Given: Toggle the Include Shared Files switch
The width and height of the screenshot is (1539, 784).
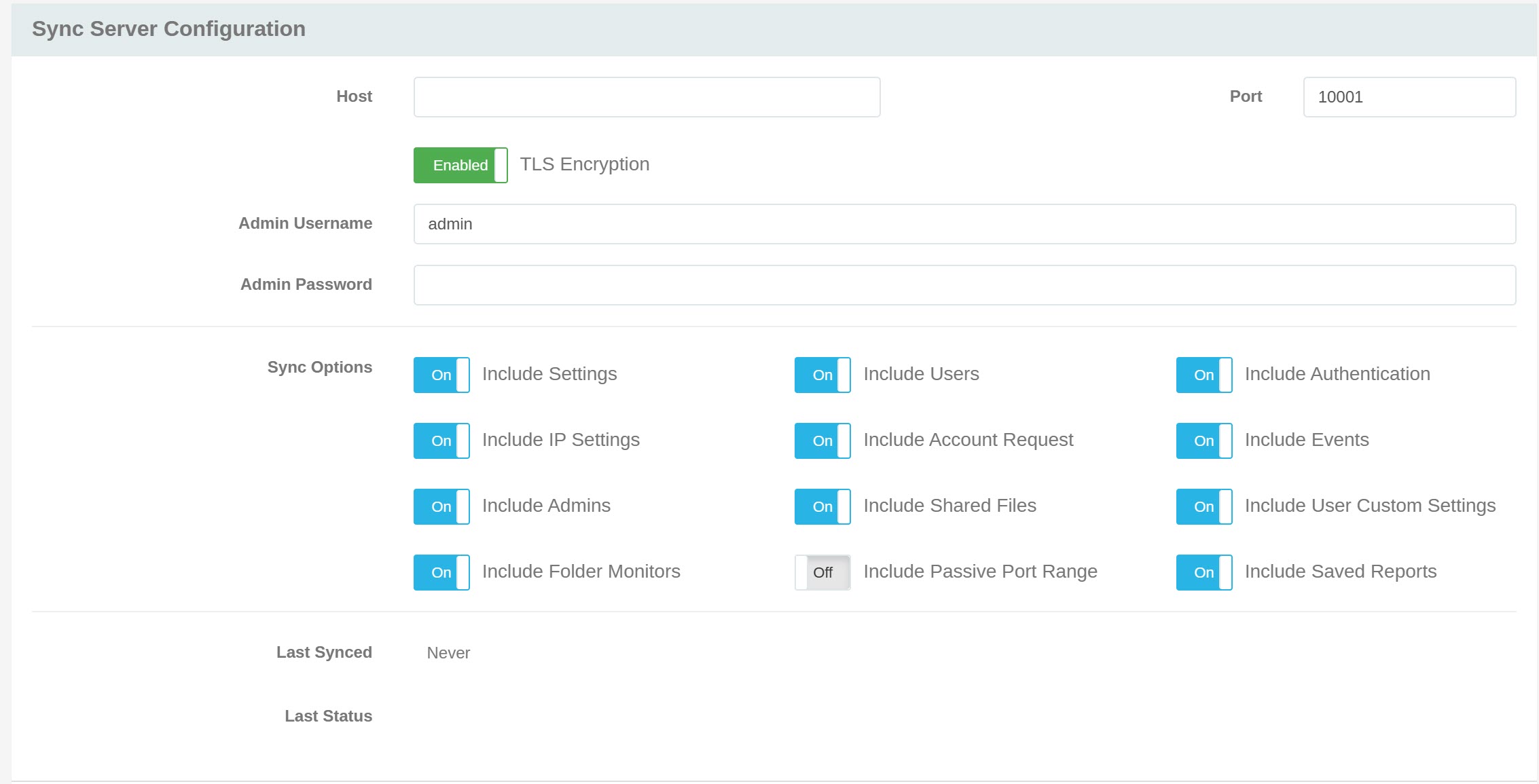Looking at the screenshot, I should tap(822, 506).
